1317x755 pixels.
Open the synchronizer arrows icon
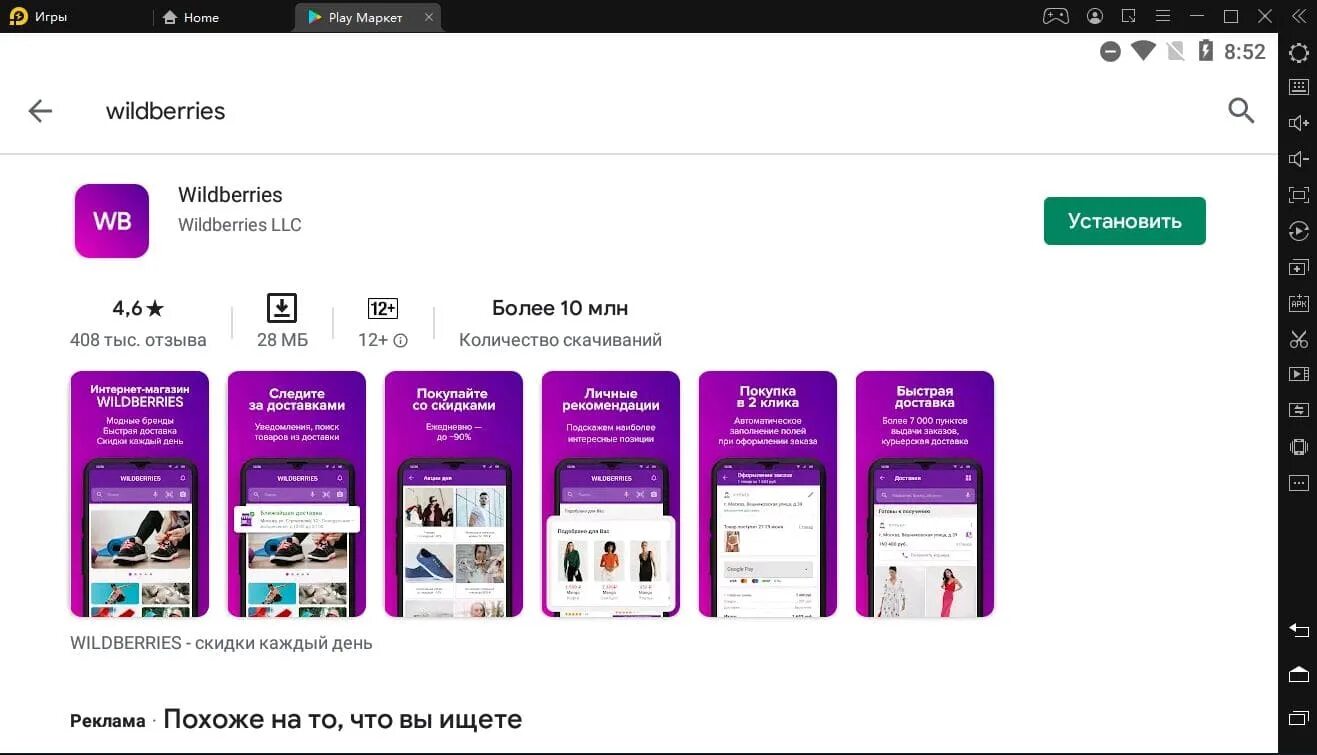1298,410
